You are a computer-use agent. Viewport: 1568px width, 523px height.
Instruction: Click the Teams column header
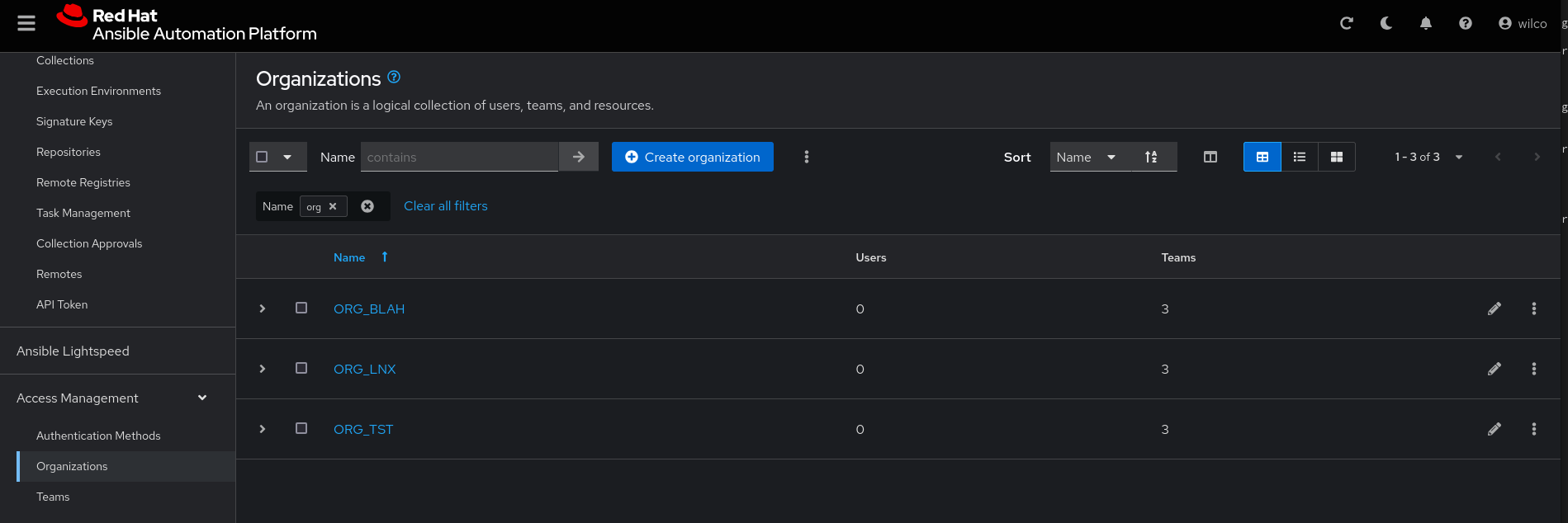[x=1178, y=257]
